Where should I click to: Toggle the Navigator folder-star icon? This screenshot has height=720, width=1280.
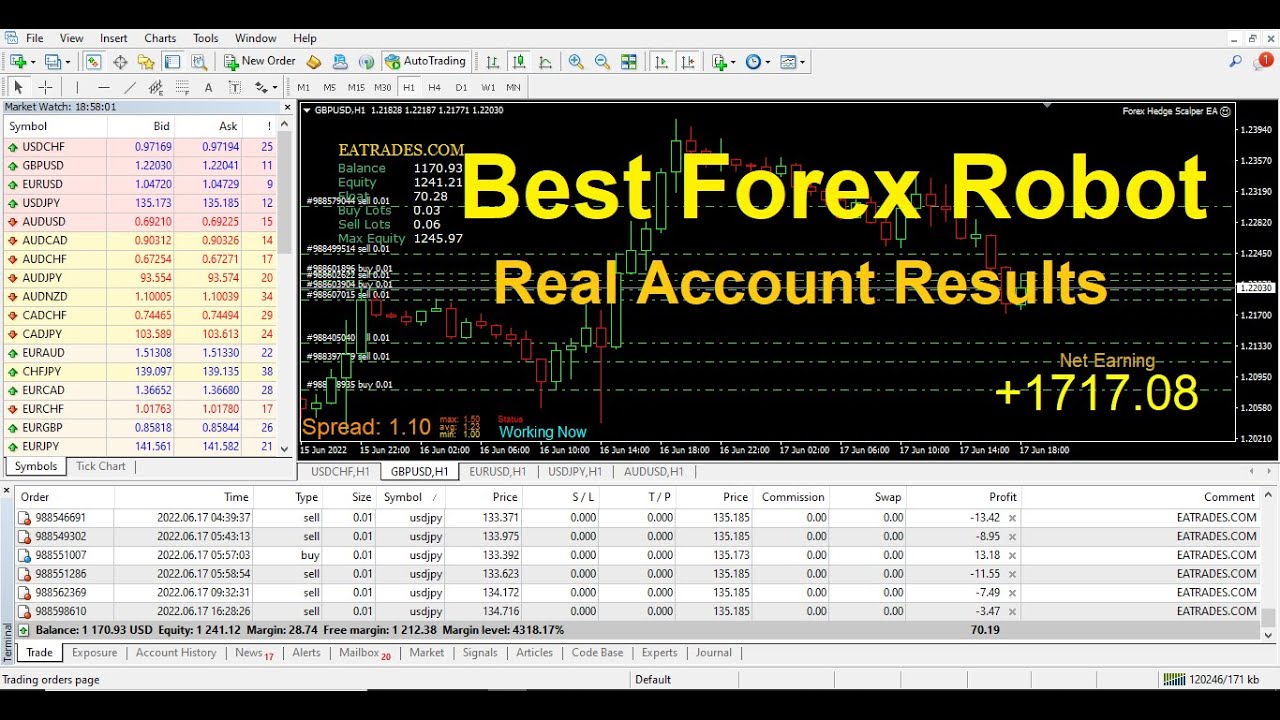(146, 61)
